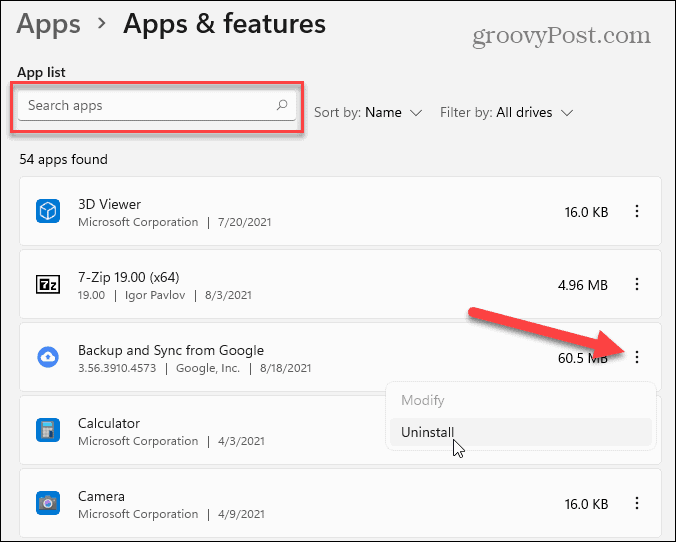676x542 pixels.
Task: Click the search magnifier icon
Action: pos(282,105)
